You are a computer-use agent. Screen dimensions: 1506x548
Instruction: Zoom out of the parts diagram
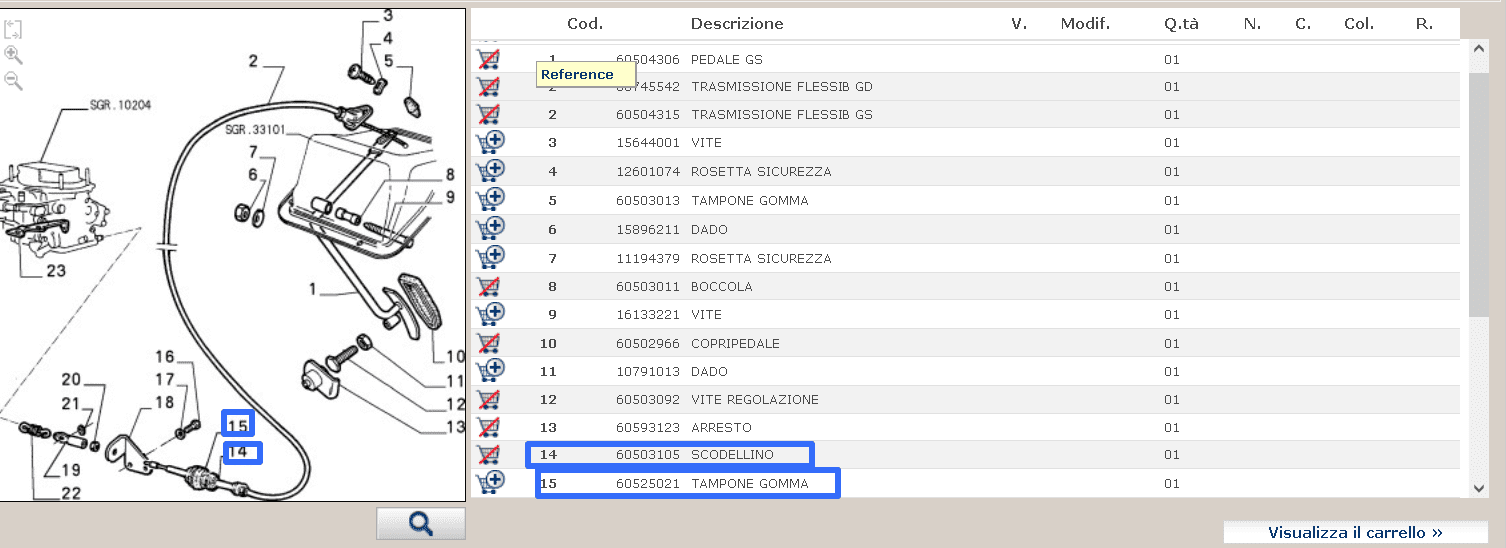[x=13, y=81]
